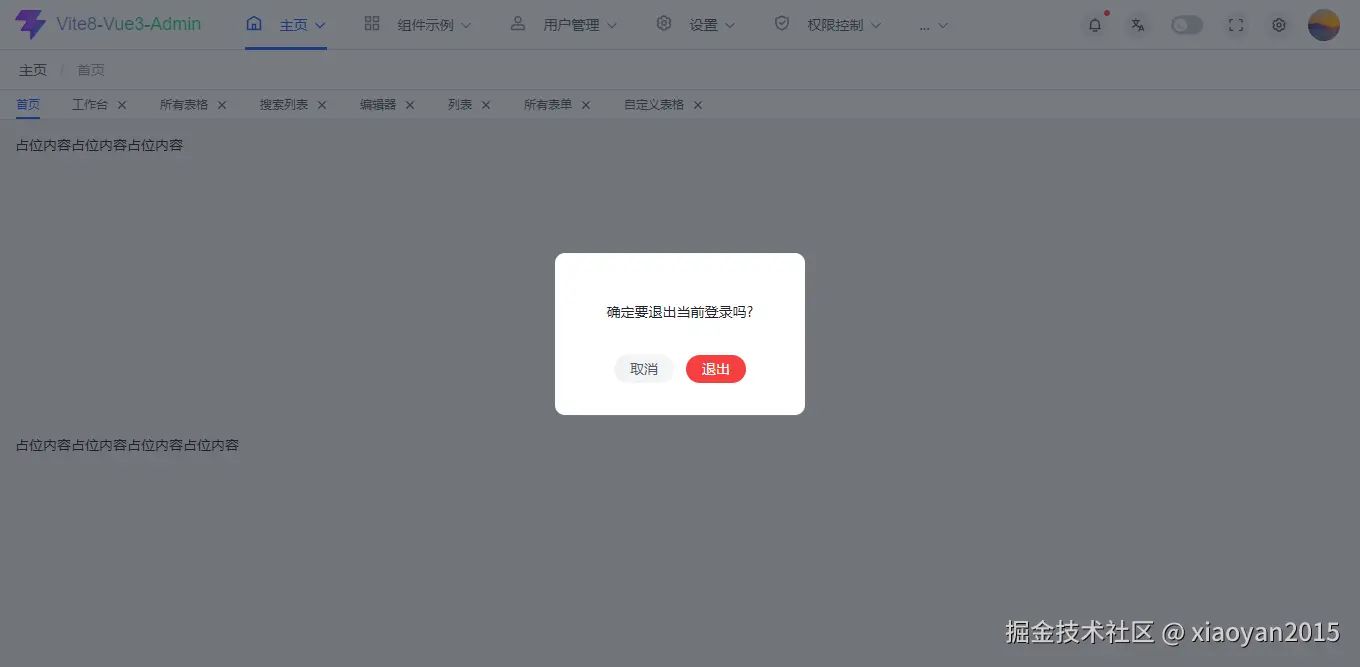Viewport: 1360px width, 667px height.
Task: Close the 工作台 tab
Action: click(x=122, y=105)
